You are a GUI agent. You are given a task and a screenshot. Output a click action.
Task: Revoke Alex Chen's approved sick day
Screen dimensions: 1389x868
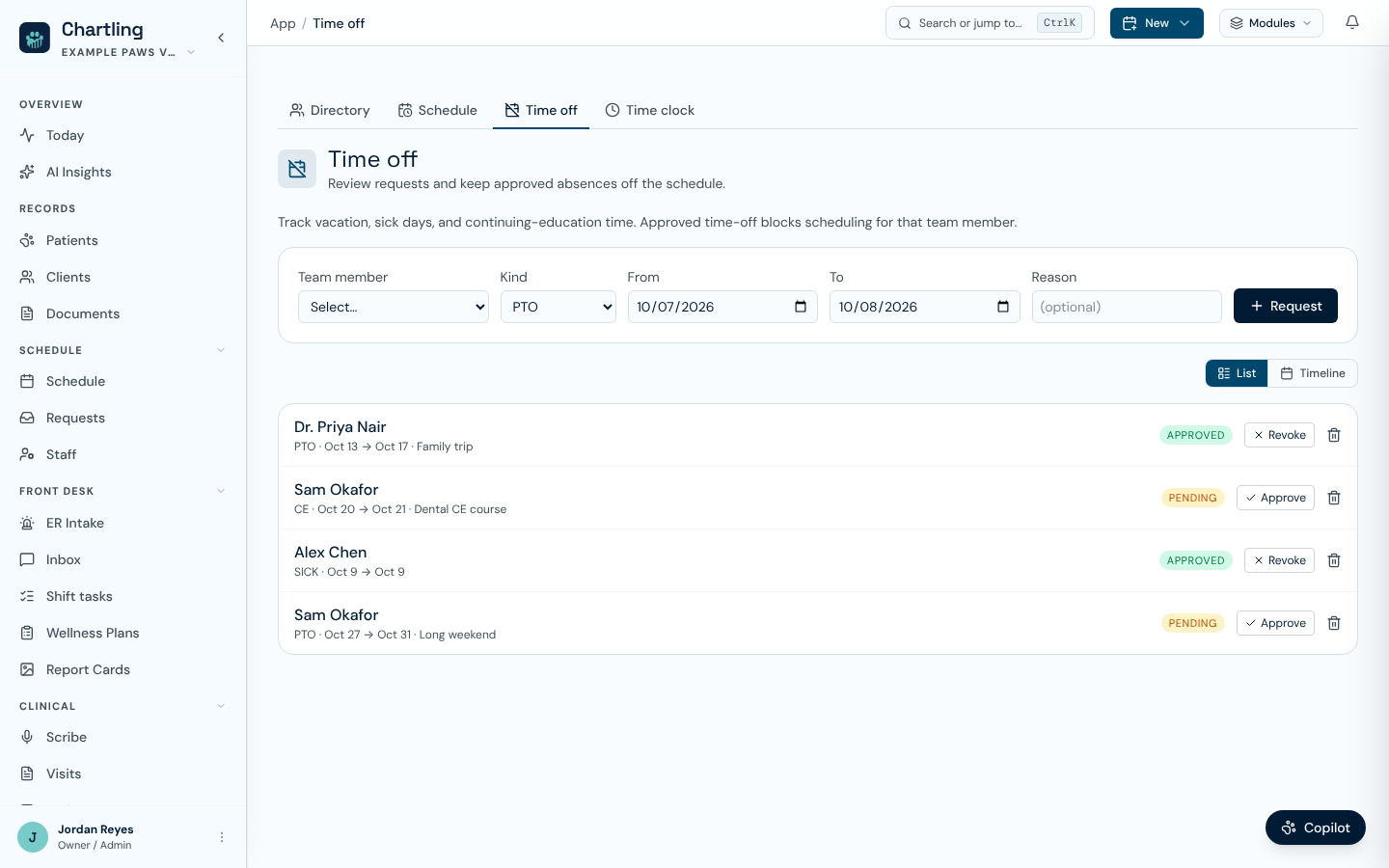(1279, 560)
